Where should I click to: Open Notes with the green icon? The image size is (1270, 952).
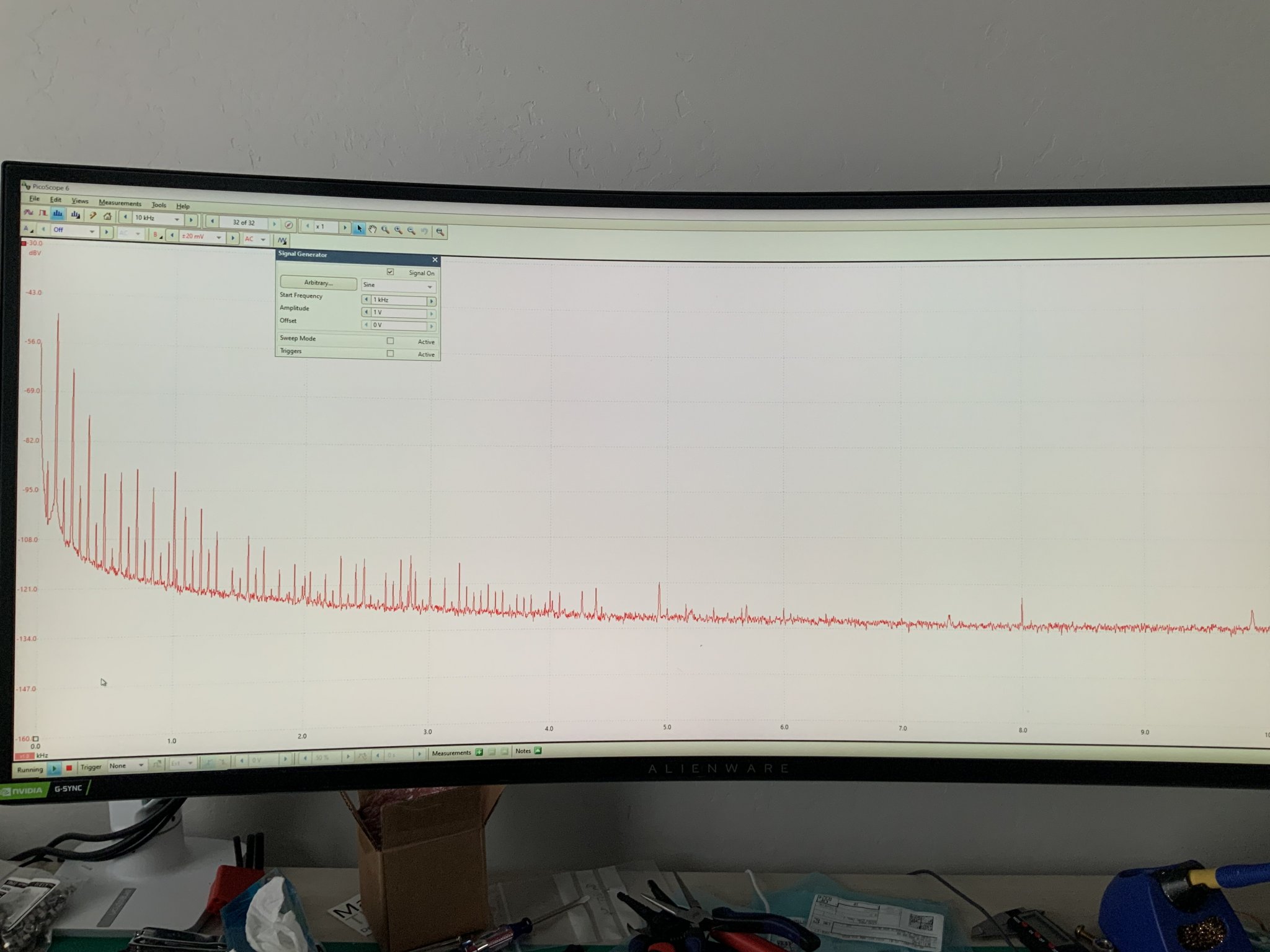[538, 751]
